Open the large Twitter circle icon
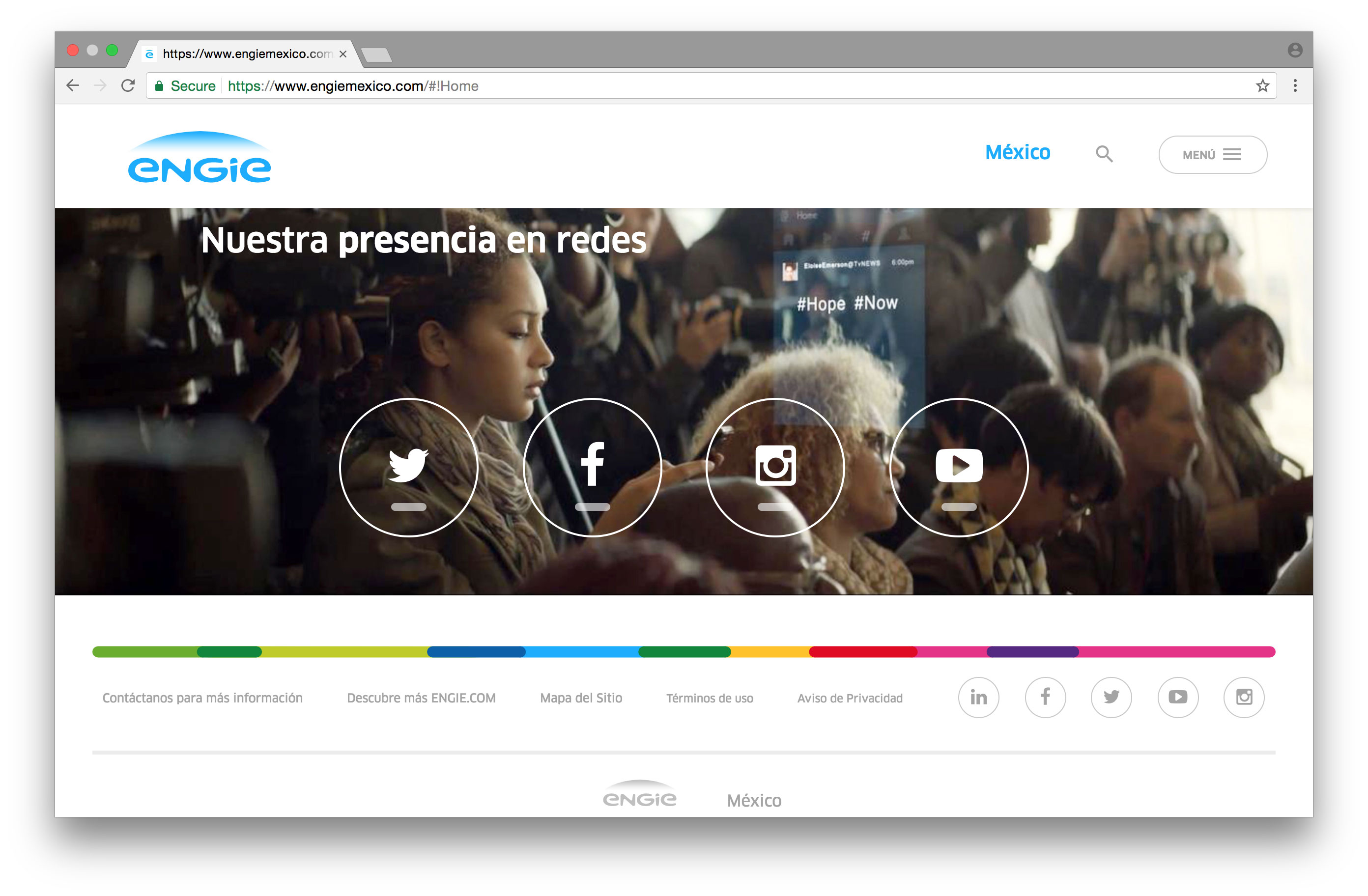This screenshot has width=1368, height=896. point(409,467)
